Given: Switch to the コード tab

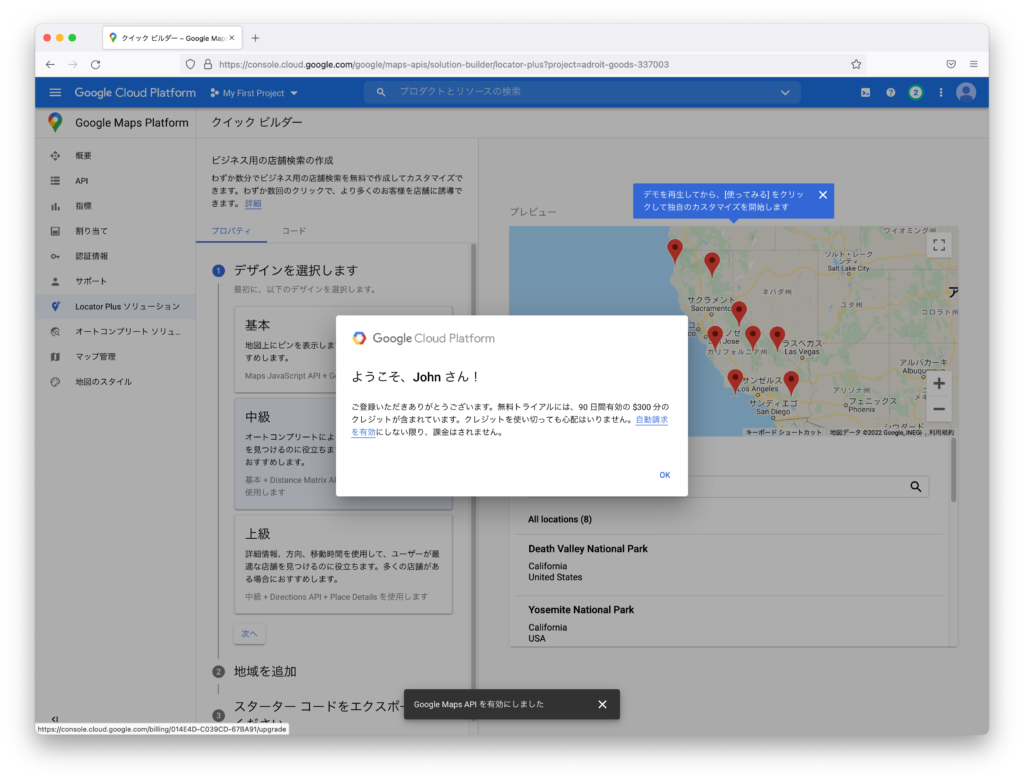Looking at the screenshot, I should pos(294,231).
